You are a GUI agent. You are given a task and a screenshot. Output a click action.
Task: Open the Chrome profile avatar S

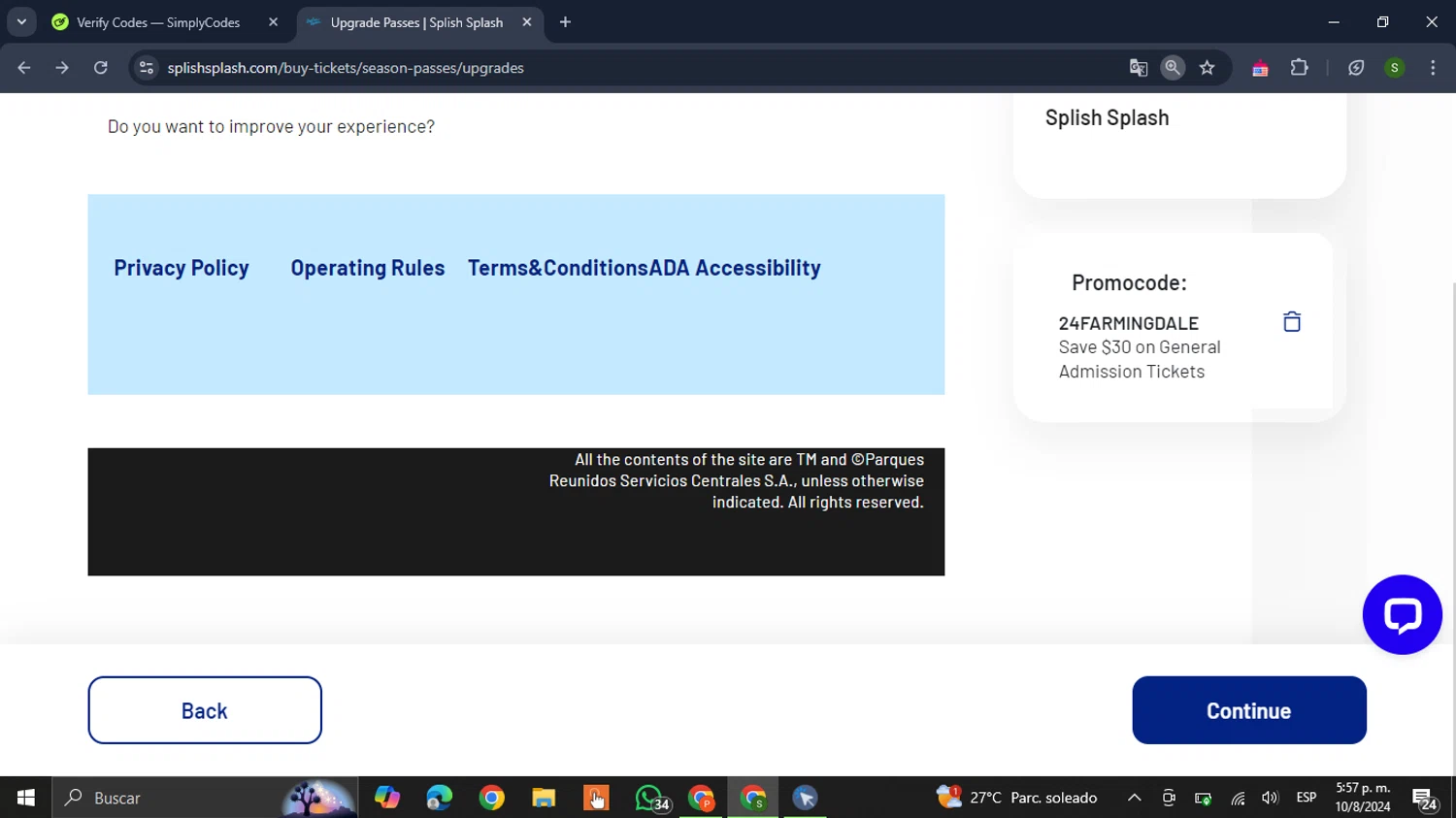[1395, 68]
